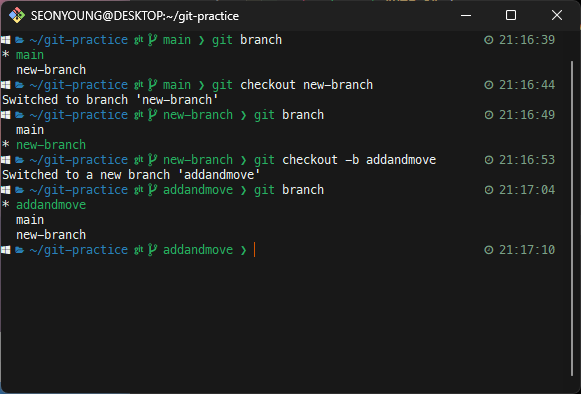Click folder icon on the 21:16:39 prompt line
581x394 pixels.
tap(20, 40)
